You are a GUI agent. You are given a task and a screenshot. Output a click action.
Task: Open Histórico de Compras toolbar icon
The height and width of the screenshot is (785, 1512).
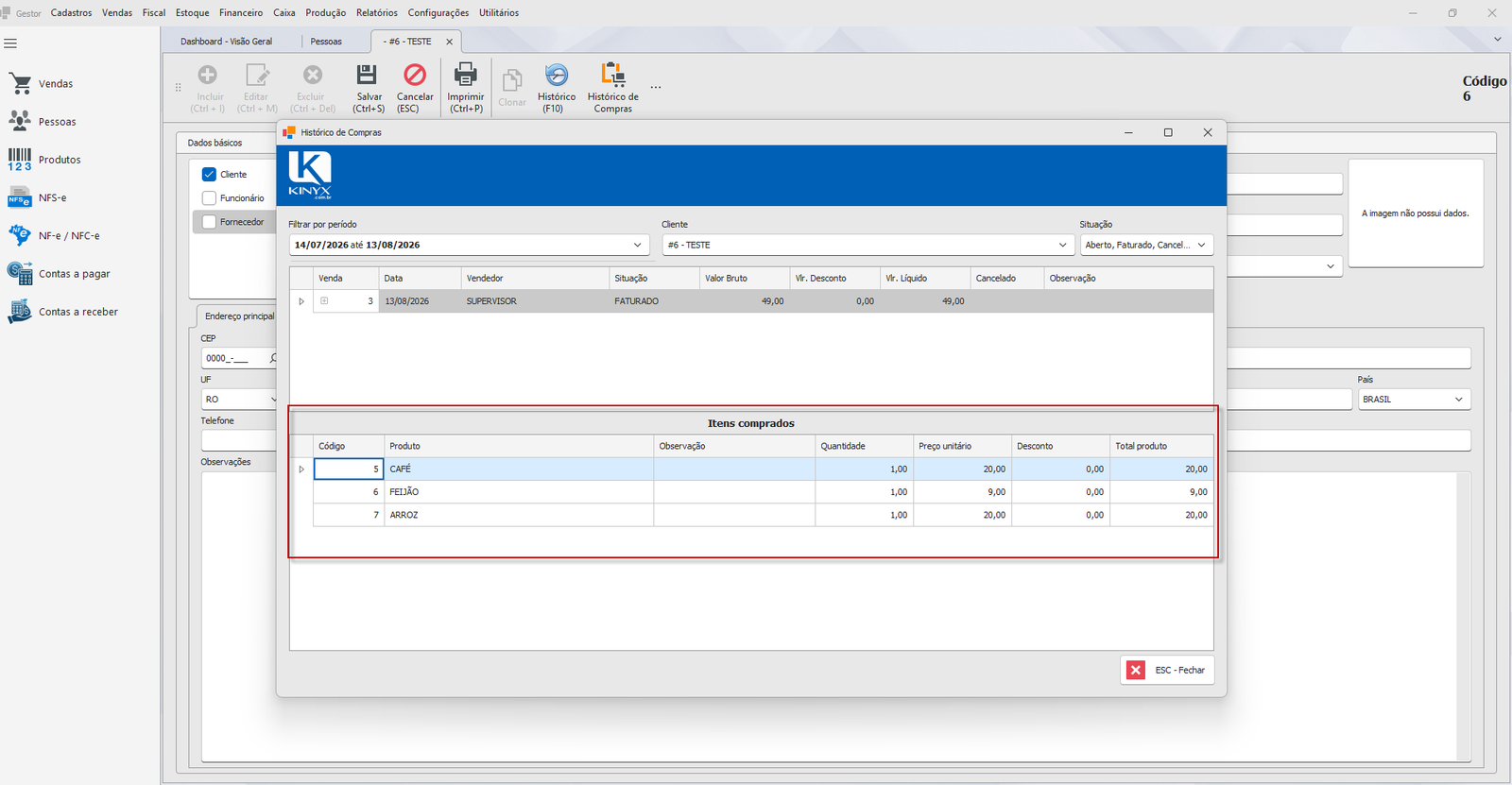pos(612,75)
